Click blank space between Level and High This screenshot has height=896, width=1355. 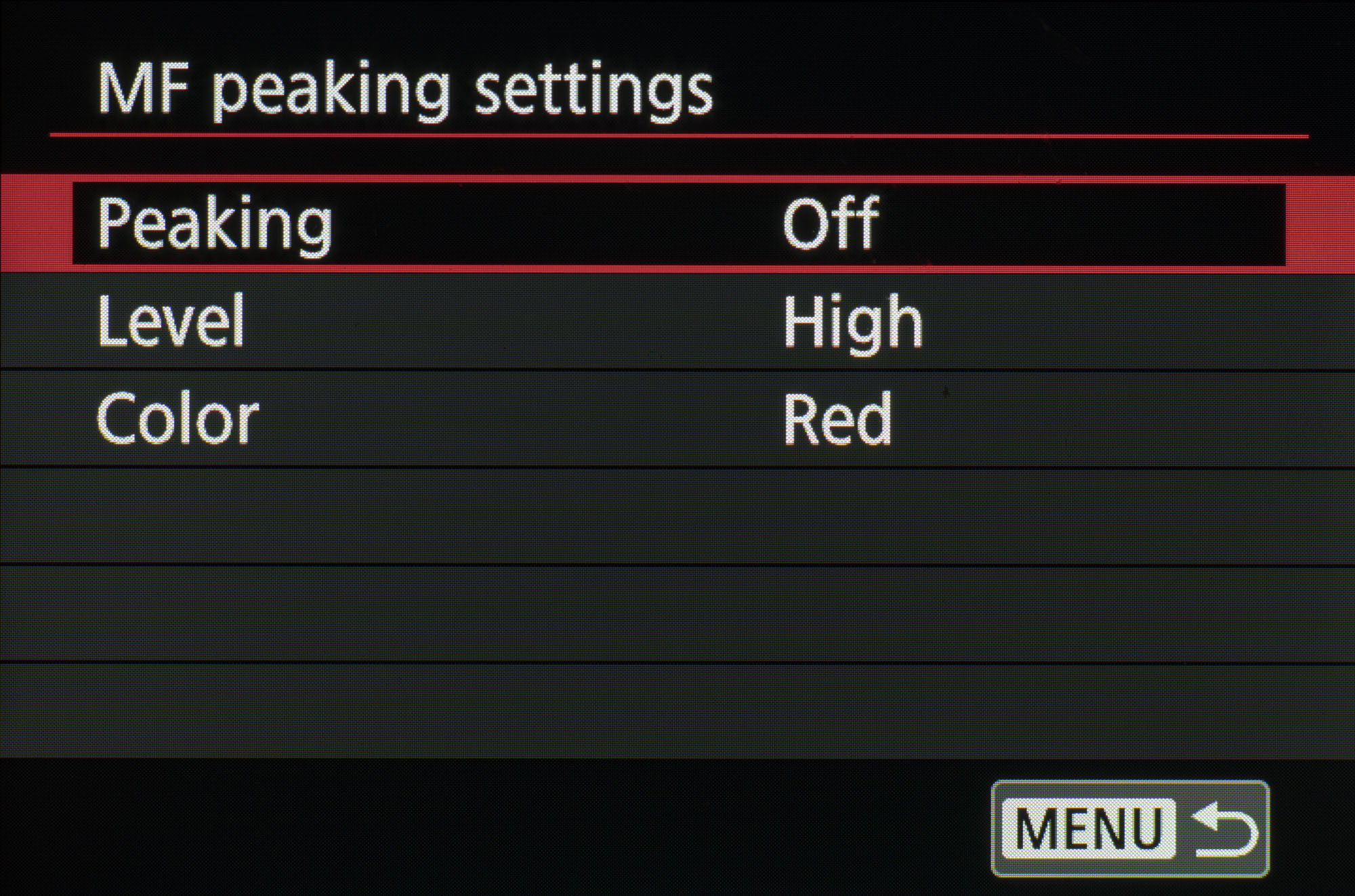point(515,322)
